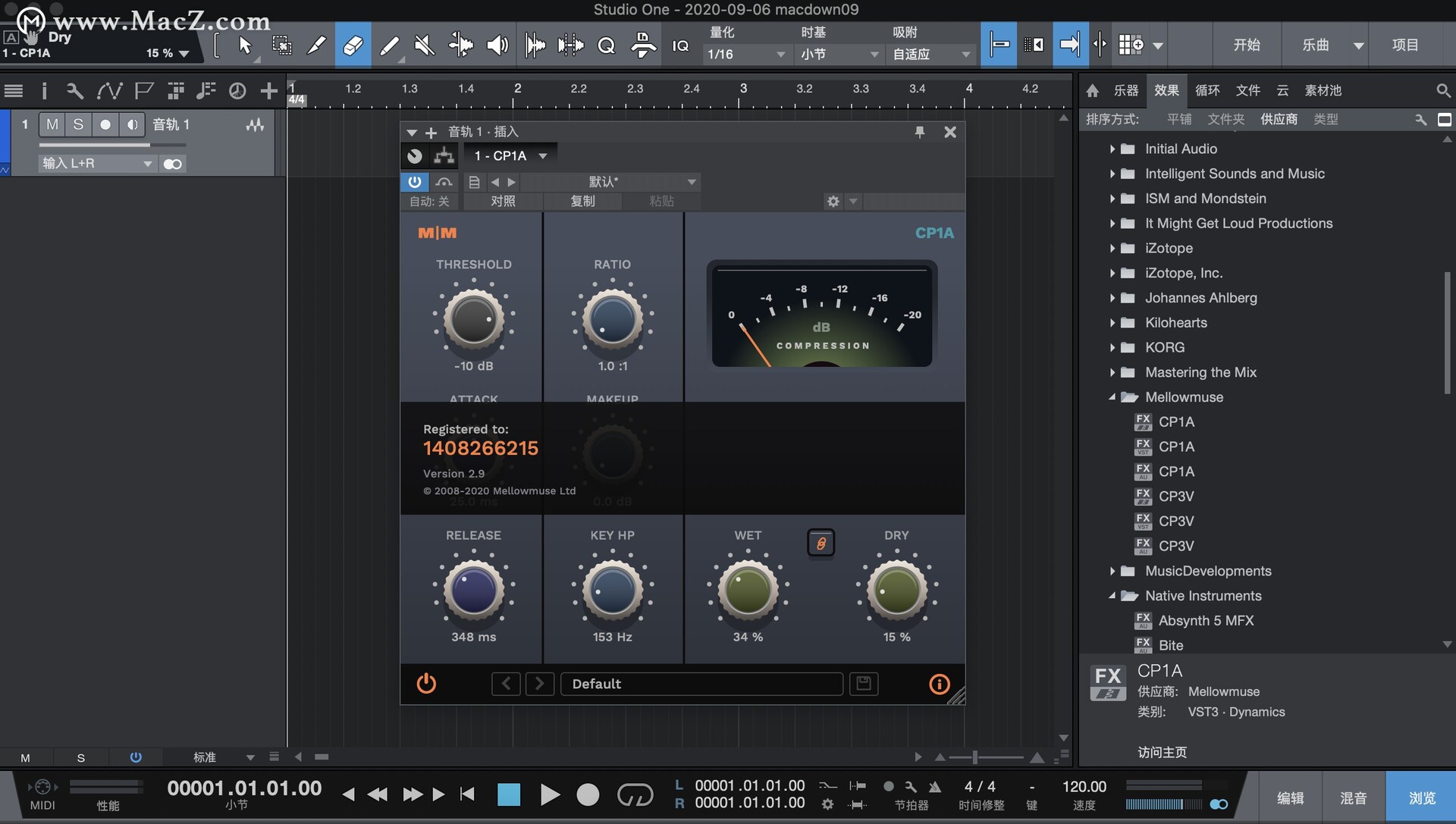Start recording with the record button

coord(588,794)
